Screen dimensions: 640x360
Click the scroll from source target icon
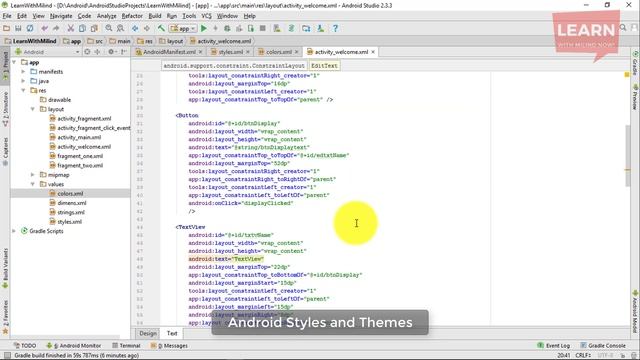click(87, 52)
